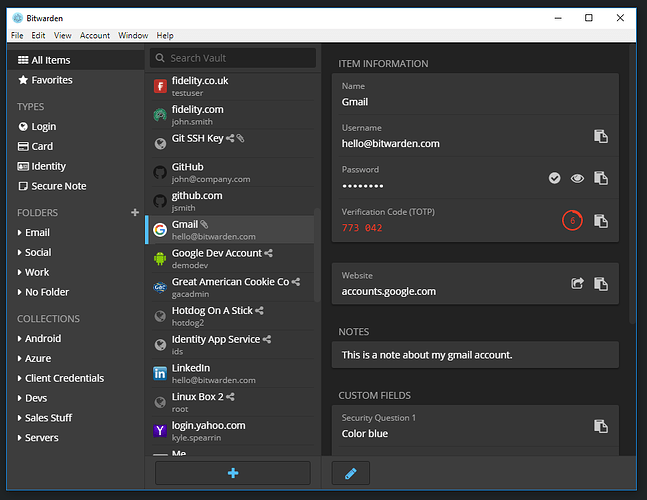Click the vault list scrollbar
This screenshot has height=500, width=647.
pos(317,255)
